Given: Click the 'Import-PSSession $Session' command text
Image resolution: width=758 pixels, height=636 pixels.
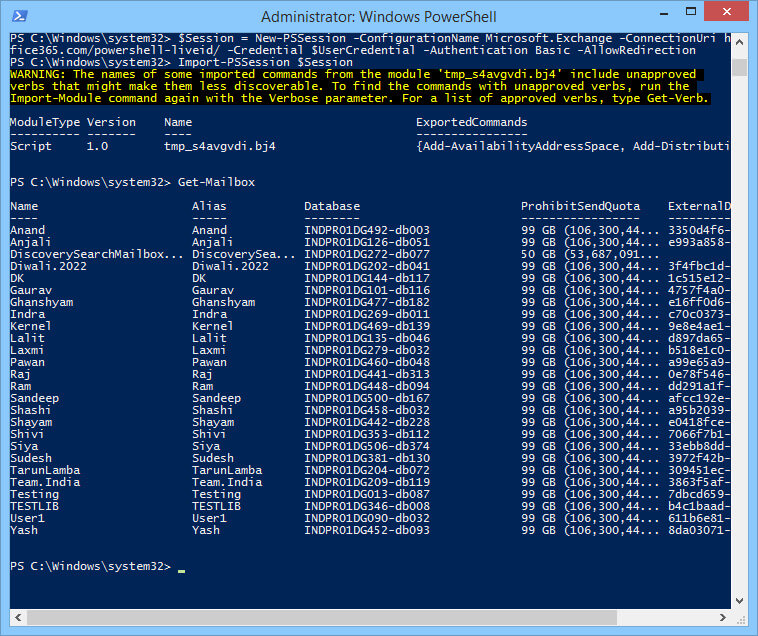Looking at the screenshot, I should coord(265,62).
